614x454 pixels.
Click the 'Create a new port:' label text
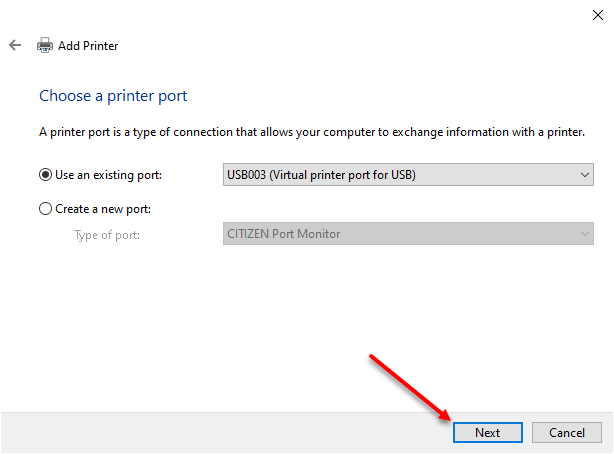pos(103,209)
